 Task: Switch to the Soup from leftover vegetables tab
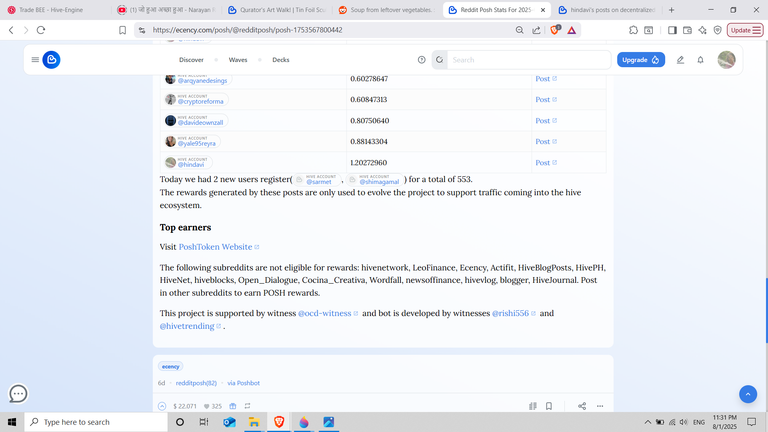(x=388, y=10)
